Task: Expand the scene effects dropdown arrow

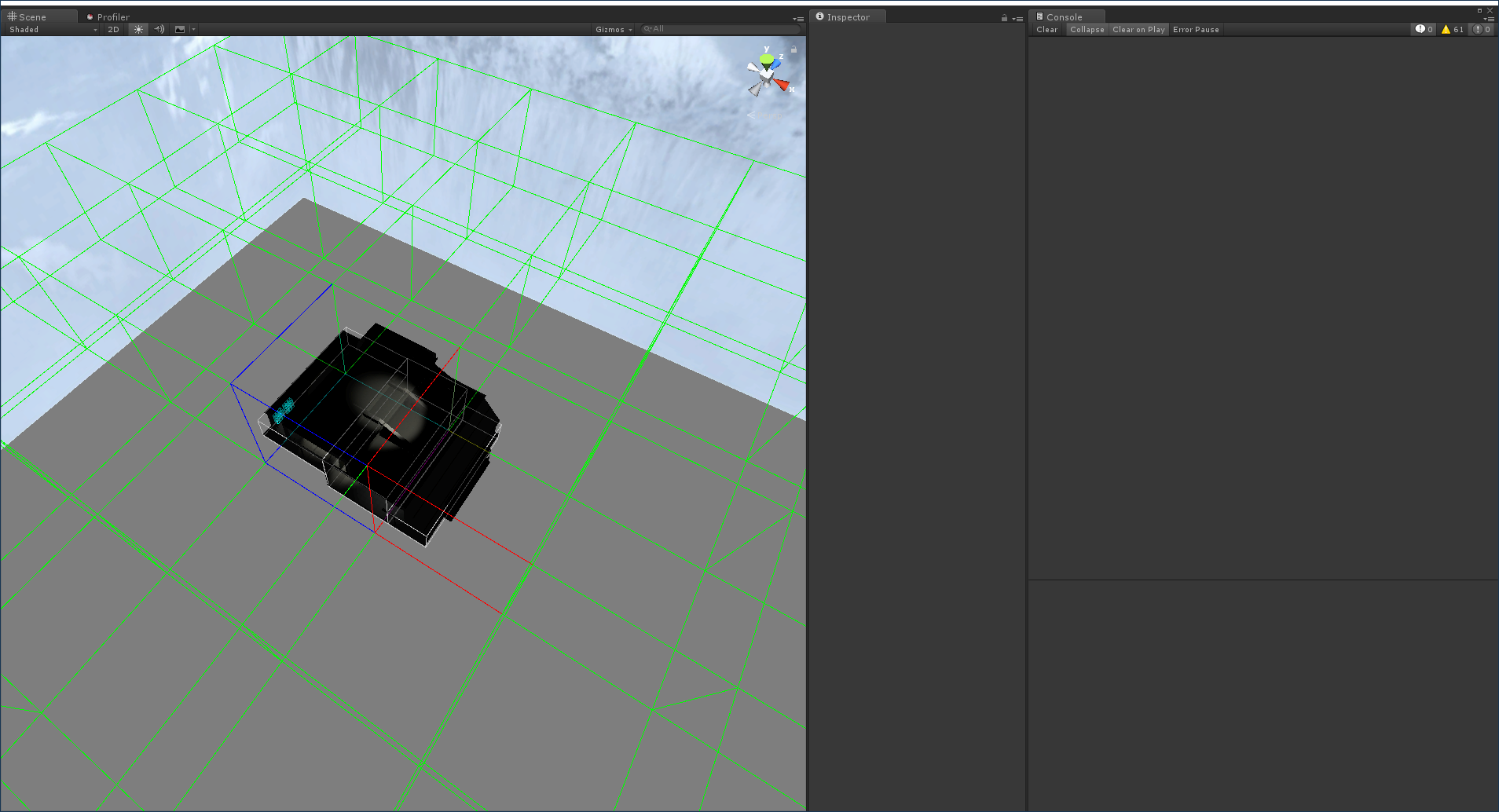Action: coord(193,30)
